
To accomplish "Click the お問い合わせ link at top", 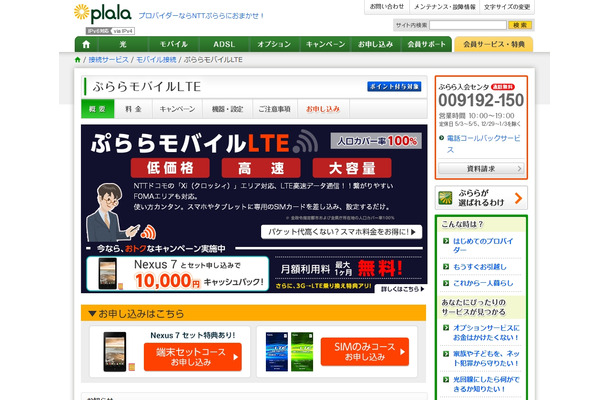I will (x=387, y=7).
